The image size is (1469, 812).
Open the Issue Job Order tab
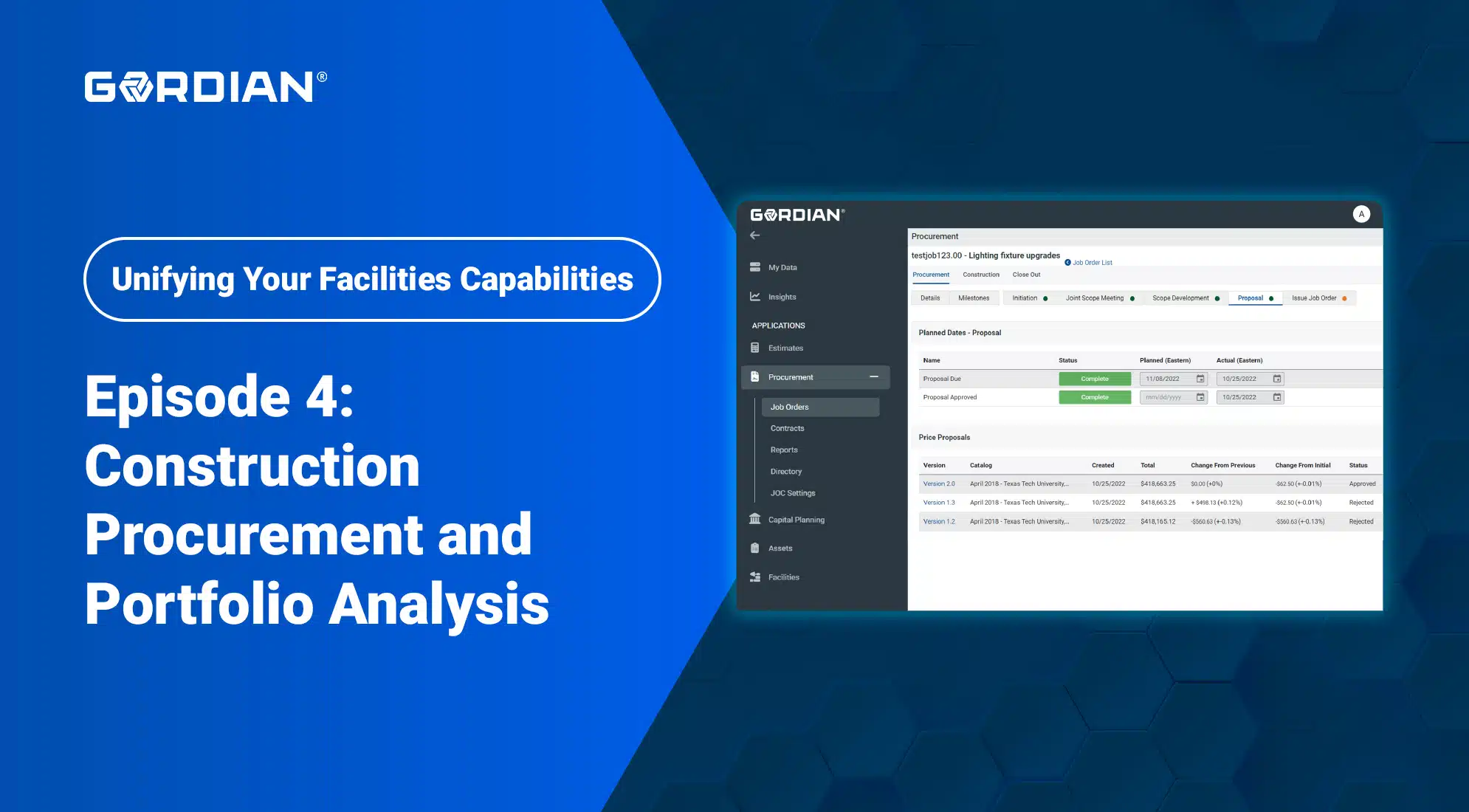click(1318, 298)
